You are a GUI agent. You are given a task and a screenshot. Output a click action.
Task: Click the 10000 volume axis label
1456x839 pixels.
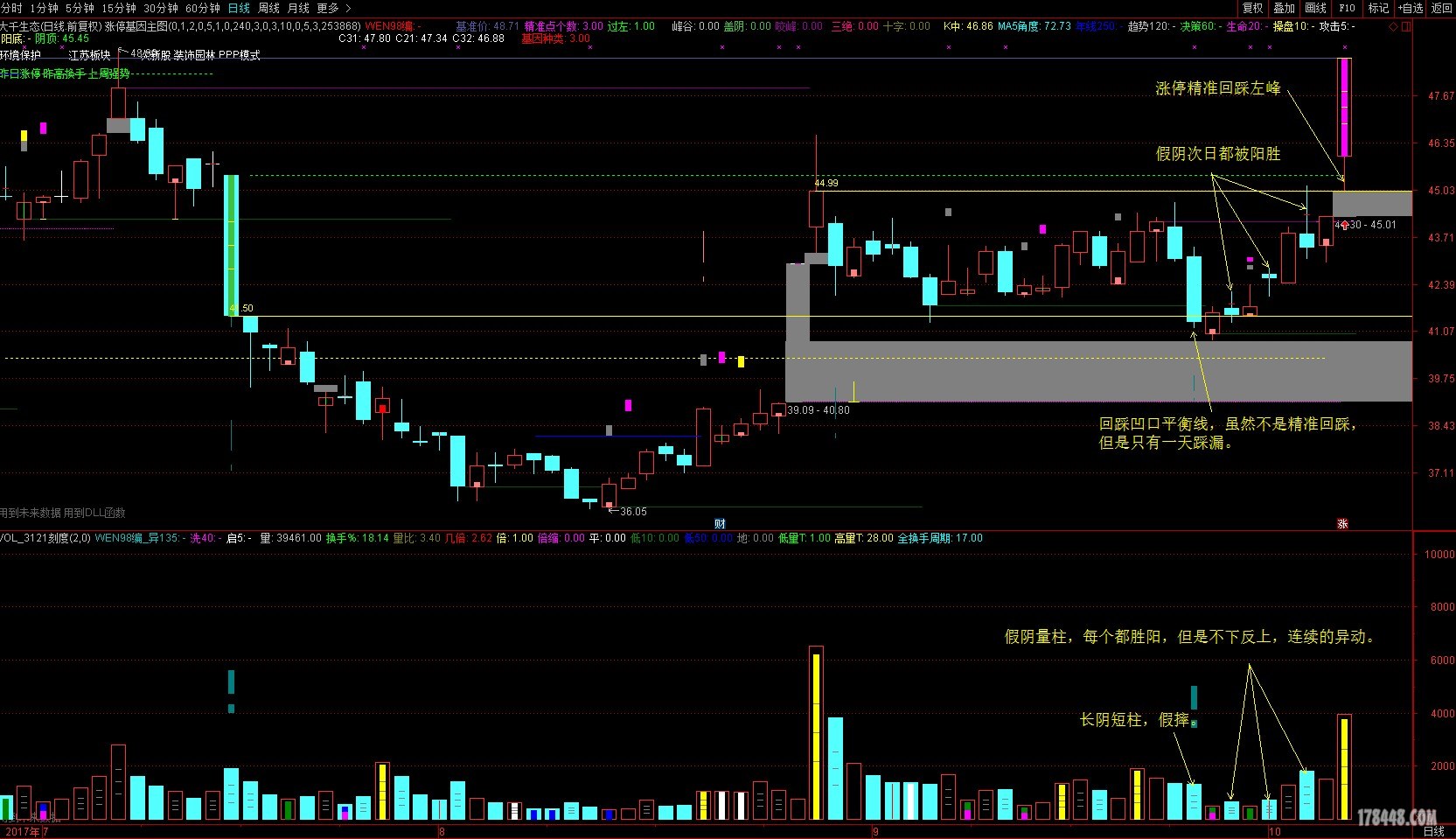point(1439,555)
